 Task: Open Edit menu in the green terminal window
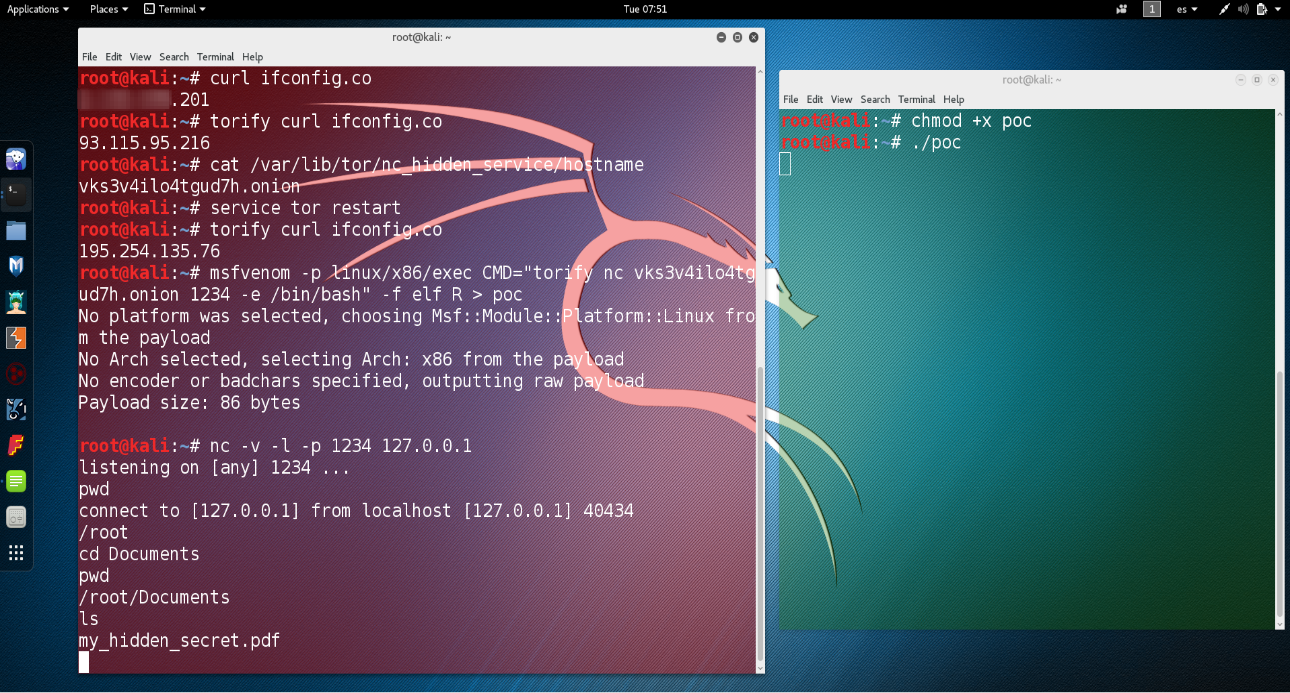815,99
